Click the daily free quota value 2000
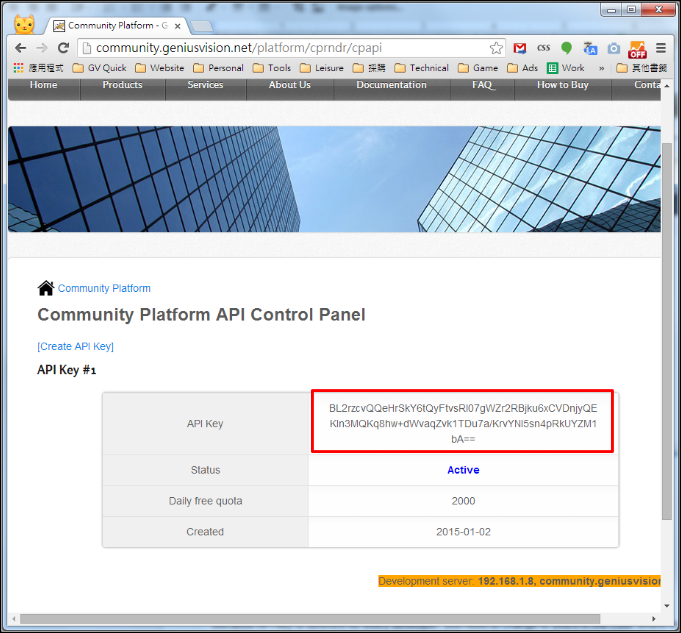This screenshot has width=681, height=633. tap(463, 501)
